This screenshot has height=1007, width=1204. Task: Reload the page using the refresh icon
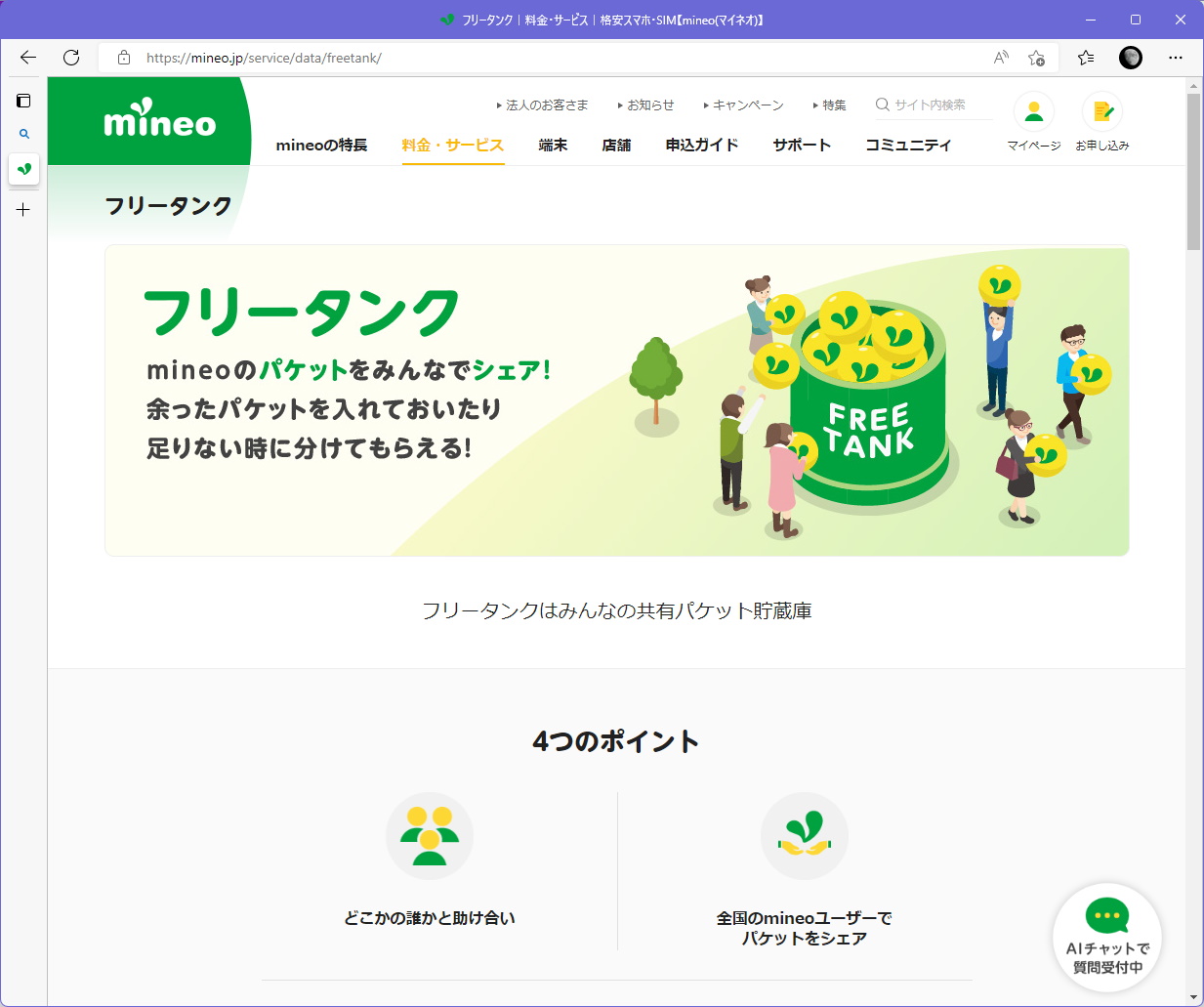(70, 58)
